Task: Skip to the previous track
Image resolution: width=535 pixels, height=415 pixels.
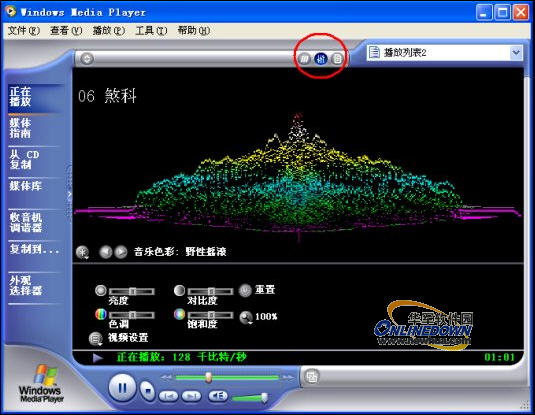Action: 169,396
